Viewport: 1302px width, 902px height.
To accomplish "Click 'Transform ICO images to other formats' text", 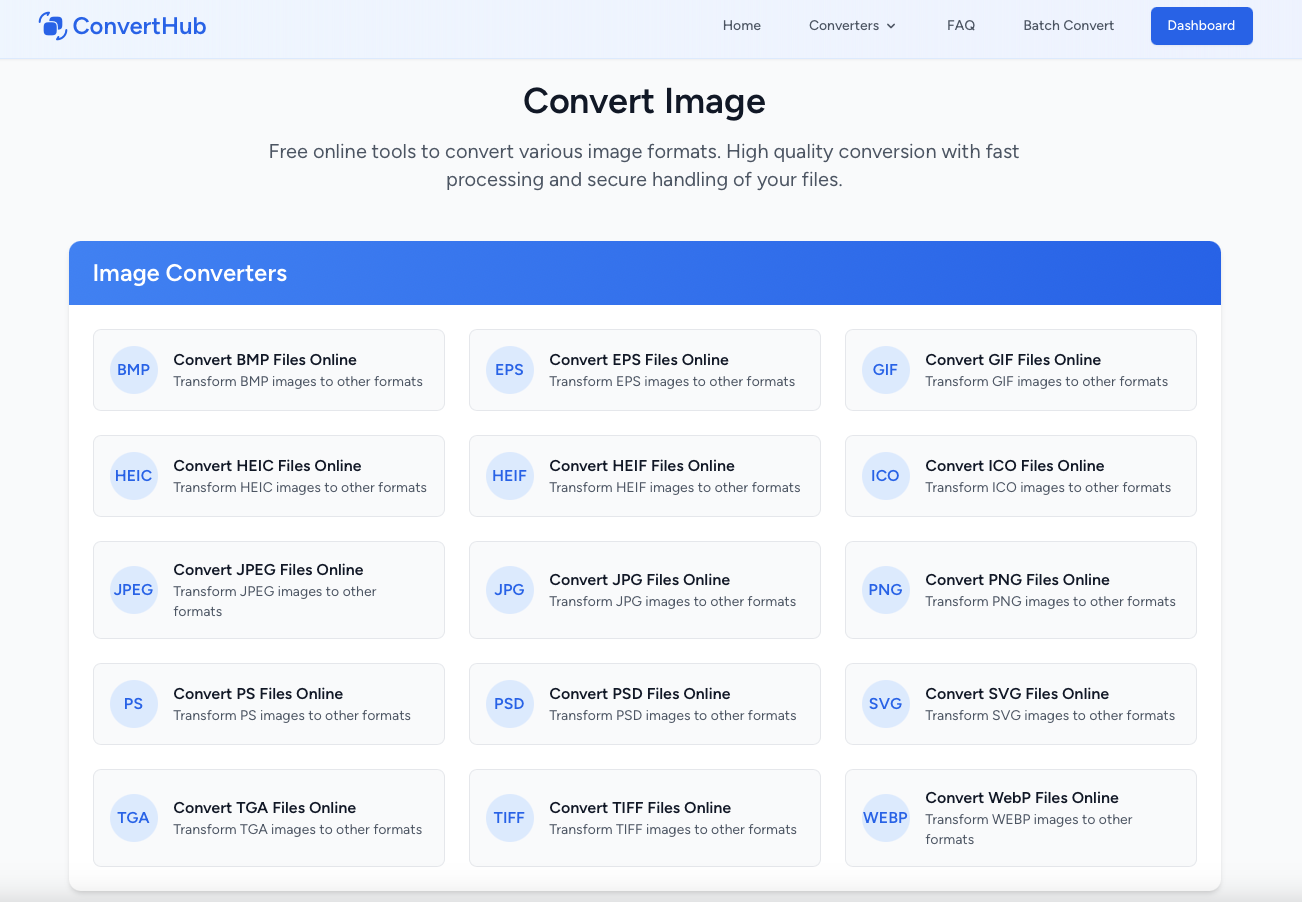I will tap(1048, 488).
